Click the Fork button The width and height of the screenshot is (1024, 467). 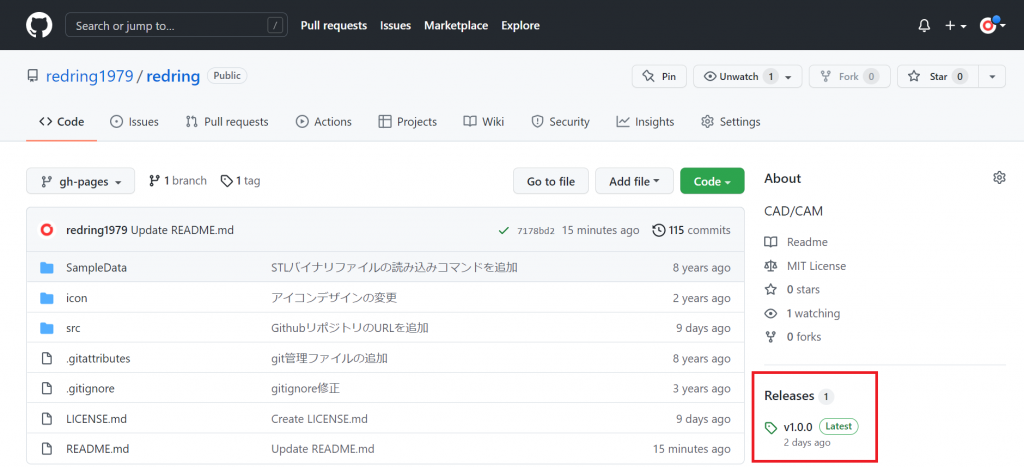point(849,76)
